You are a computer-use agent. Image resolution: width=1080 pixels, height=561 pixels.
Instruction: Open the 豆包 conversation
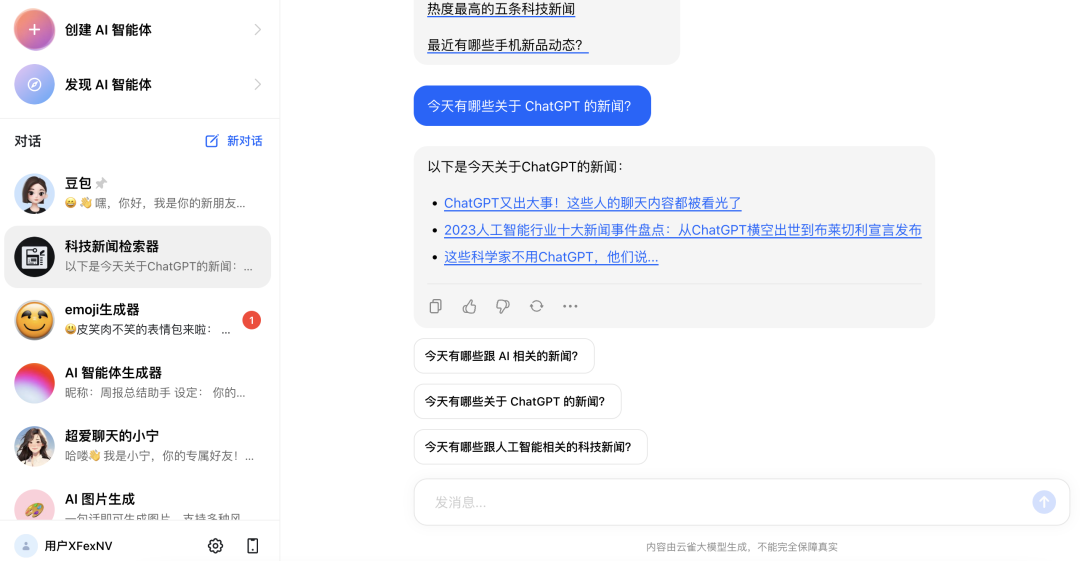[x=138, y=193]
